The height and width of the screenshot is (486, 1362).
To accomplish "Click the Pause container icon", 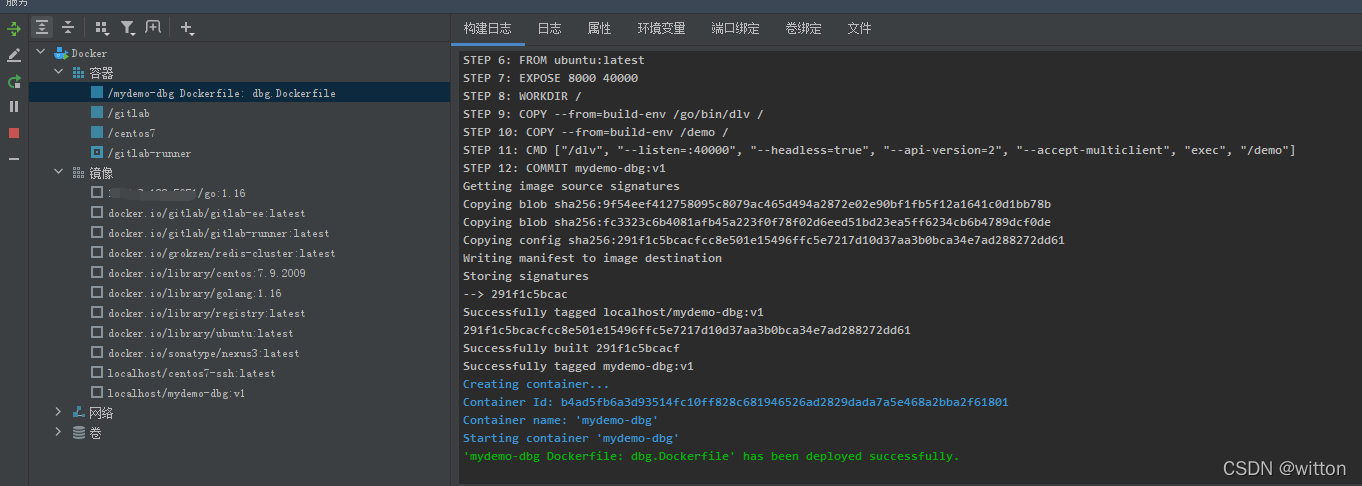I will [14, 106].
